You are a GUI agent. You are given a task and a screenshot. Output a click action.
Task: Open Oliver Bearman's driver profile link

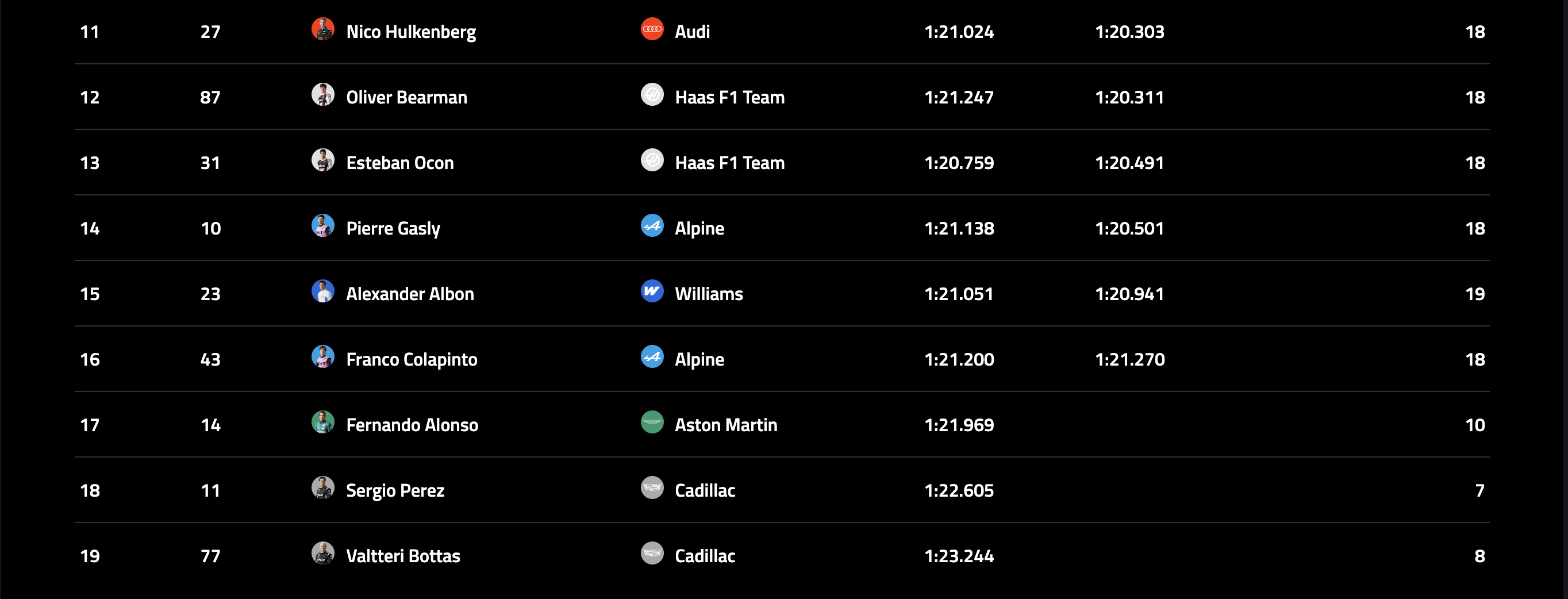pyautogui.click(x=406, y=97)
